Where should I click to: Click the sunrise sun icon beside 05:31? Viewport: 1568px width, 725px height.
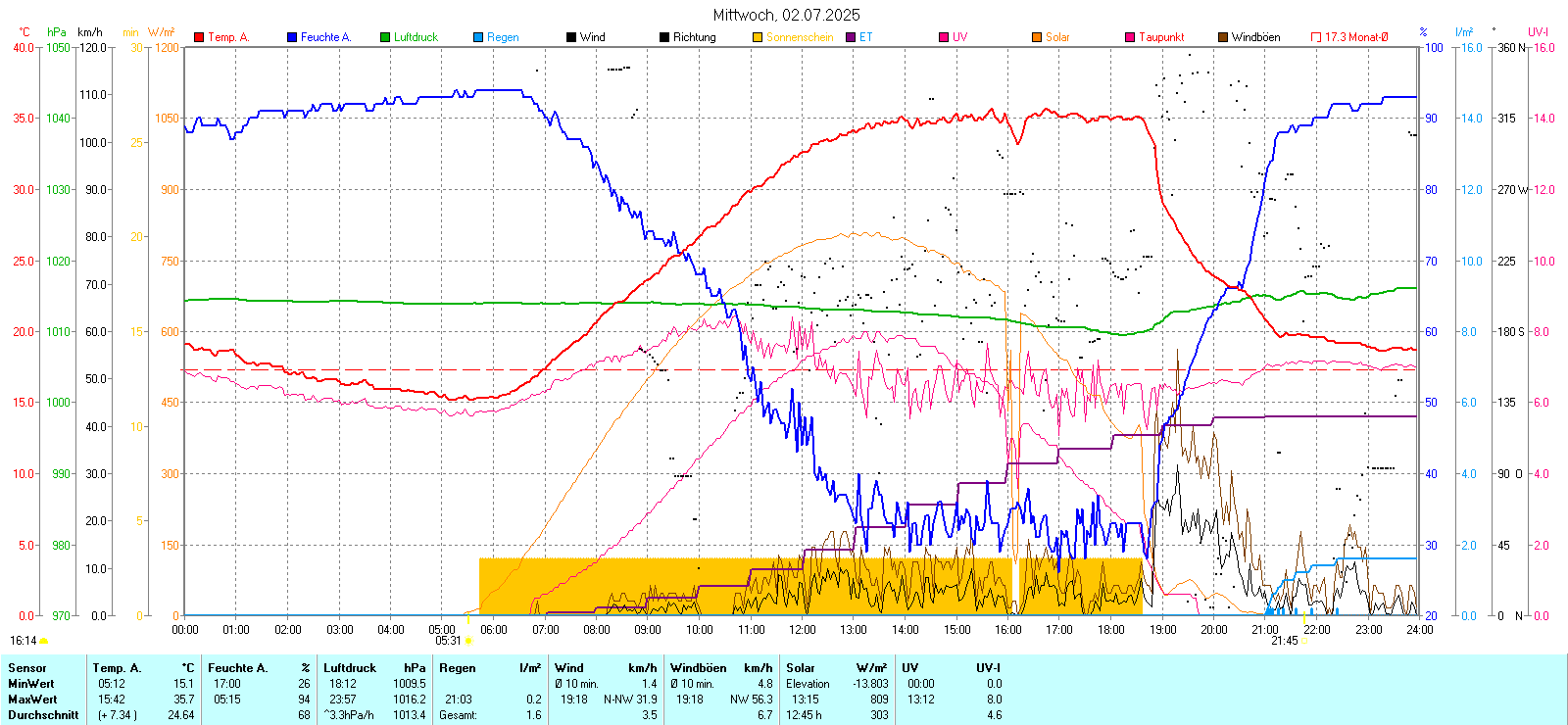[468, 641]
